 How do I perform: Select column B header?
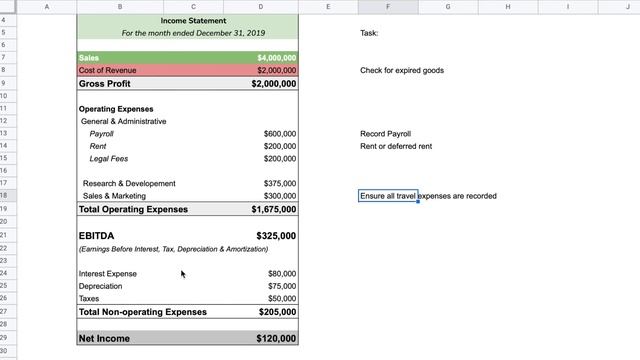120,7
